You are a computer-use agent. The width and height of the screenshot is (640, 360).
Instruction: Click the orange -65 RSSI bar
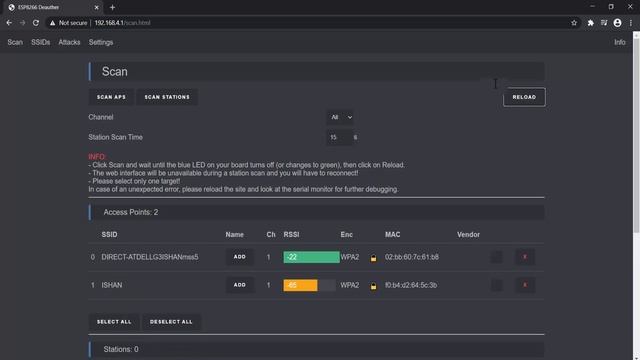(x=300, y=285)
